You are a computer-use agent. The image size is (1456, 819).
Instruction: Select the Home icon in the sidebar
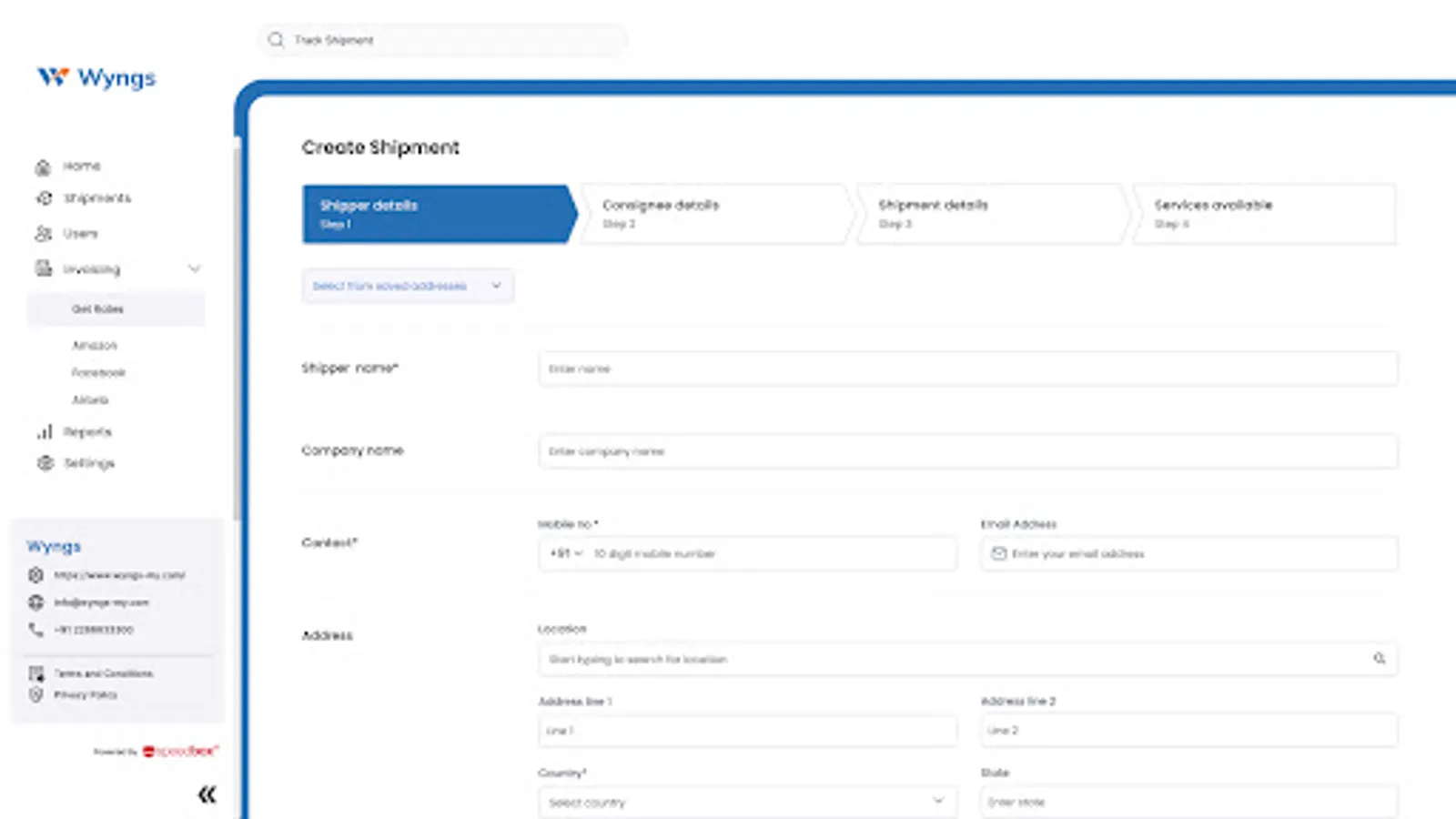(43, 166)
